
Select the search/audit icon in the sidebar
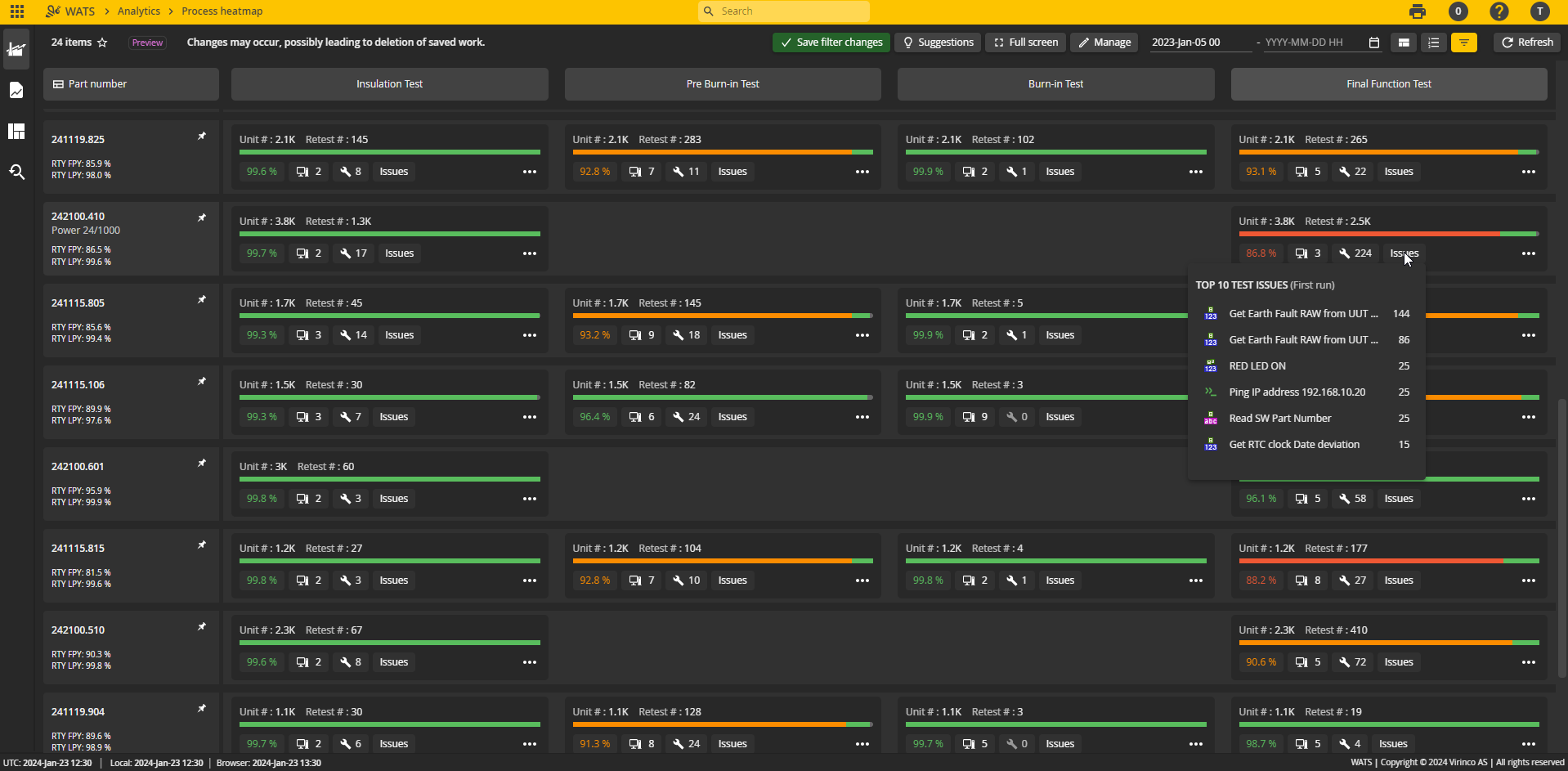pyautogui.click(x=16, y=172)
